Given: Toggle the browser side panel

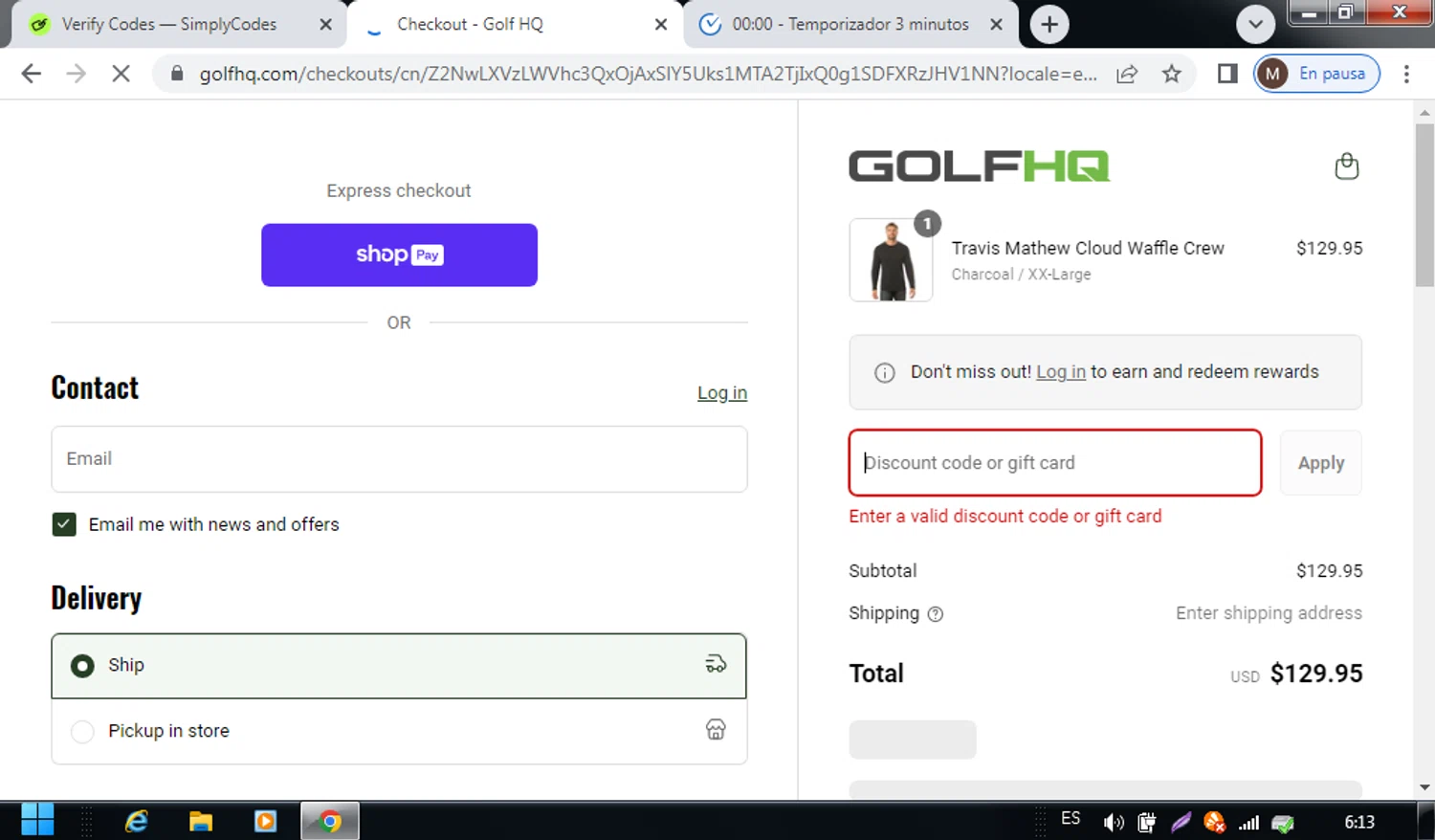Looking at the screenshot, I should (1227, 74).
